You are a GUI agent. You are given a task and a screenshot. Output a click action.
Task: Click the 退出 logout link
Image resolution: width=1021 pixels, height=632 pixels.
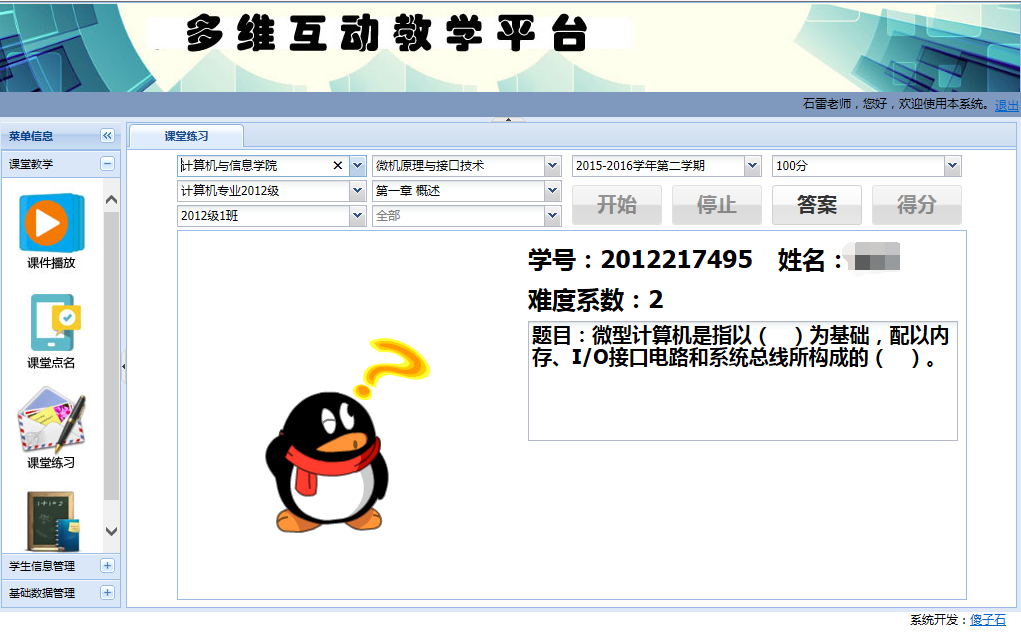[x=1007, y=105]
